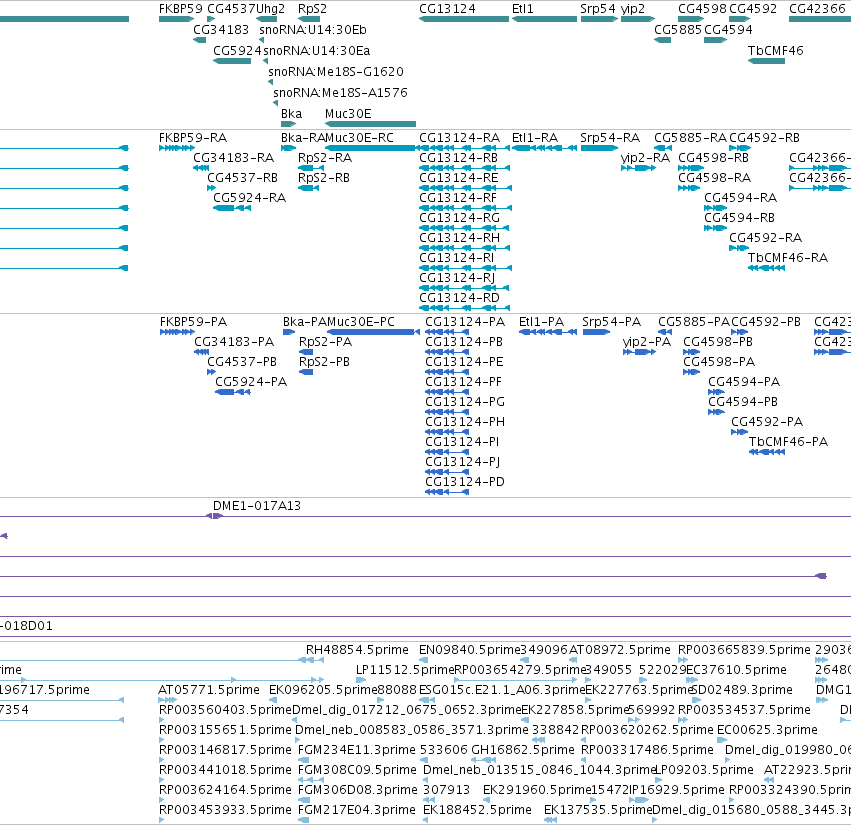Click the CG4594 gene label
This screenshot has height=825, width=851.
point(728,30)
